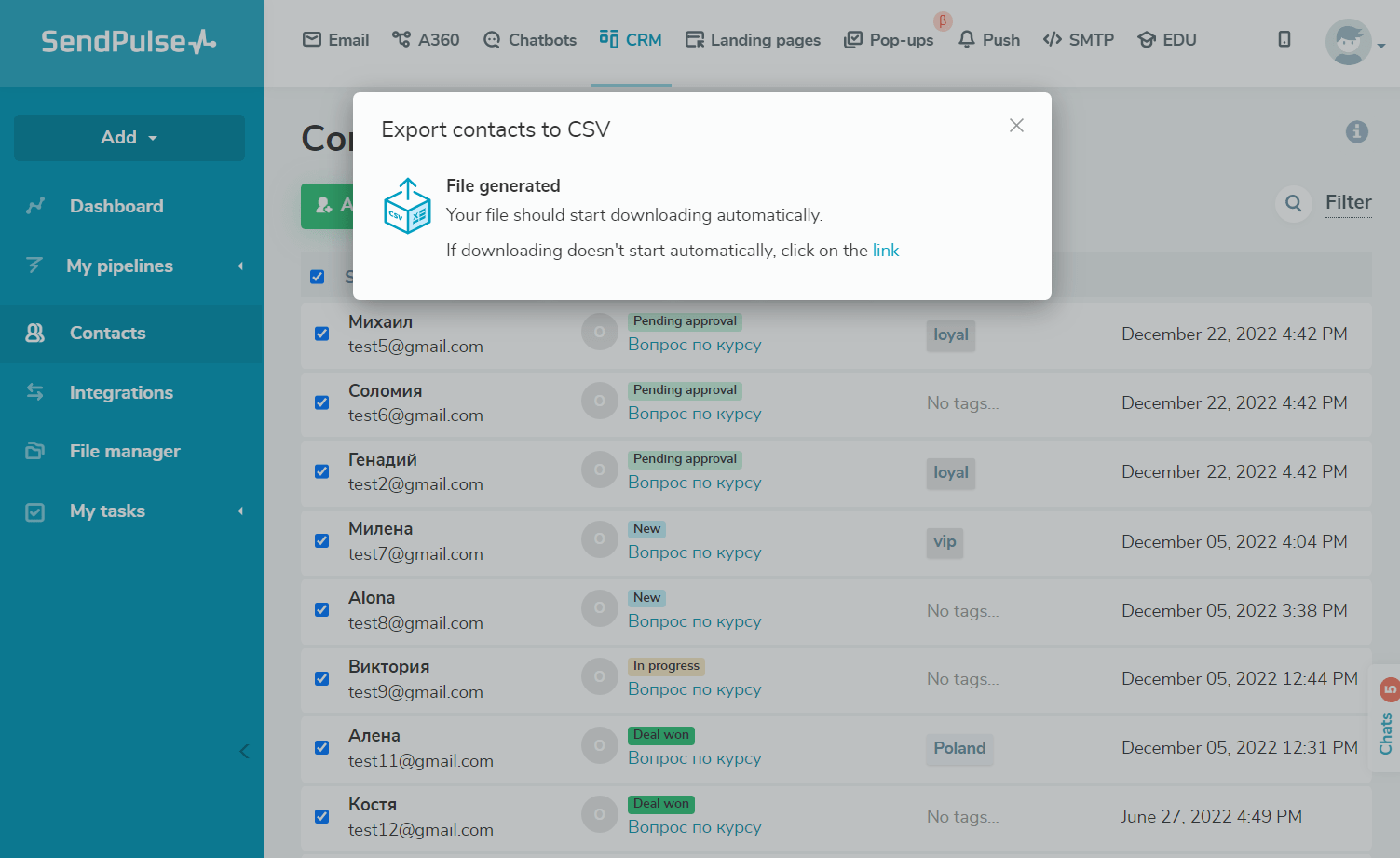Viewport: 1400px width, 858px height.
Task: Expand the My tasks submenu
Action: (240, 511)
